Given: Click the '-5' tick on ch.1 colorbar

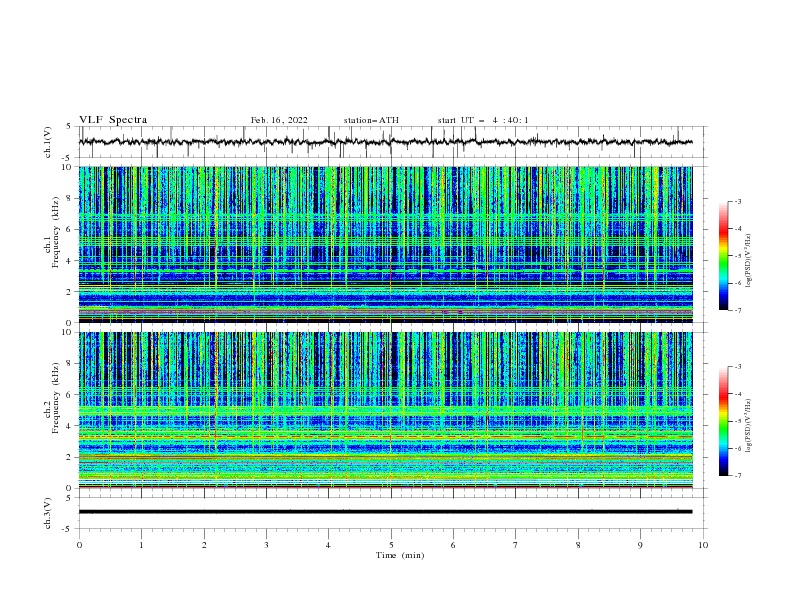Looking at the screenshot, I should pyautogui.click(x=738, y=256).
